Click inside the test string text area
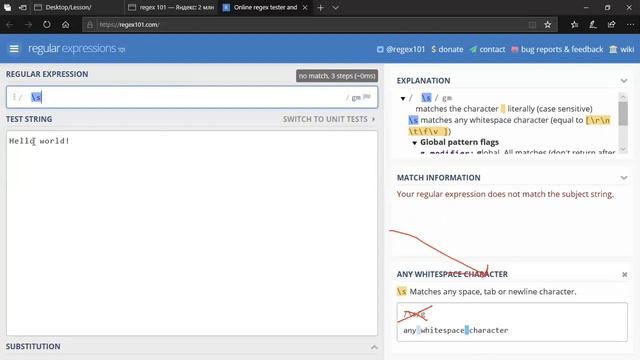640x360 pixels. tap(192, 233)
